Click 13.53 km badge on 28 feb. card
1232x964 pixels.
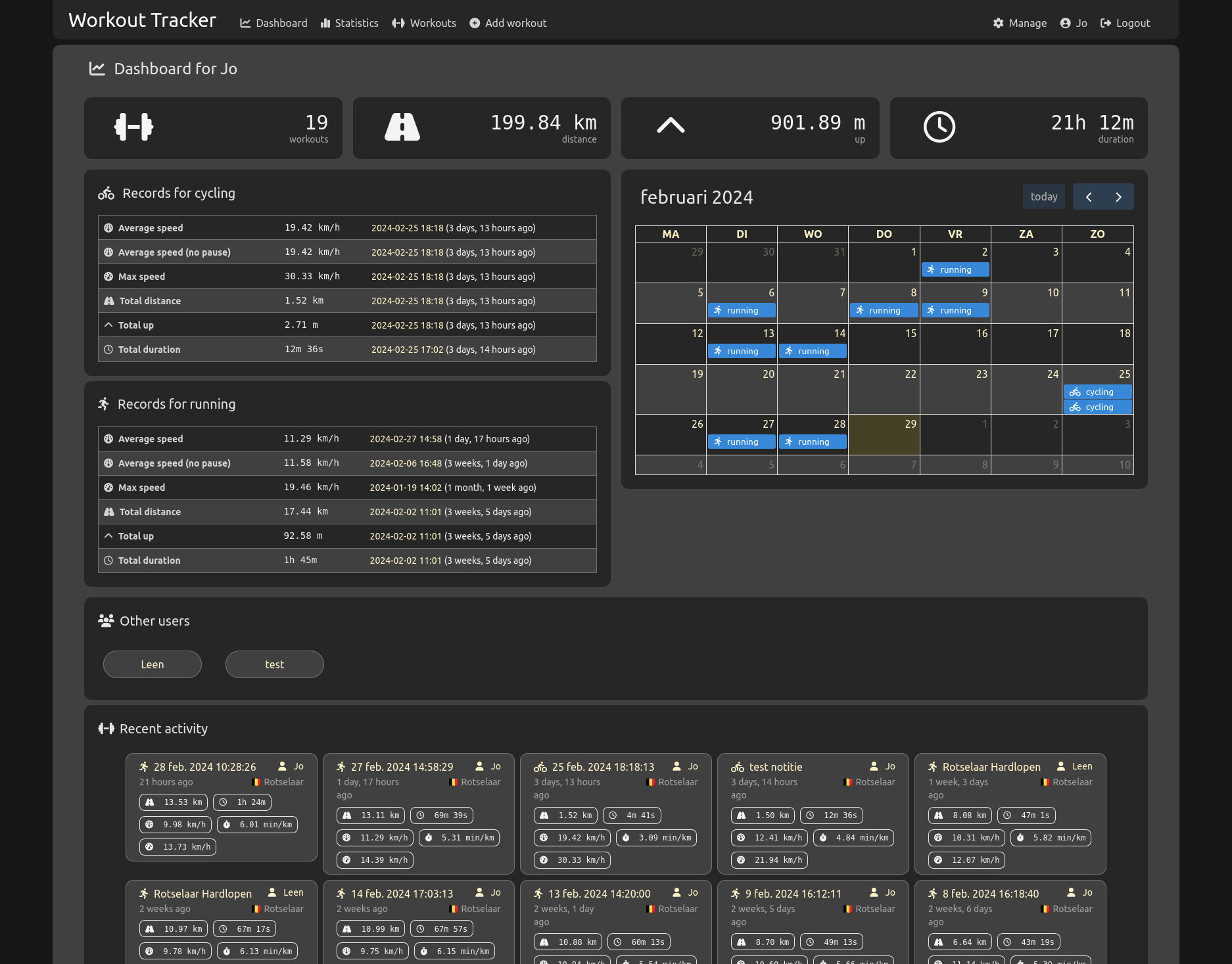(174, 802)
